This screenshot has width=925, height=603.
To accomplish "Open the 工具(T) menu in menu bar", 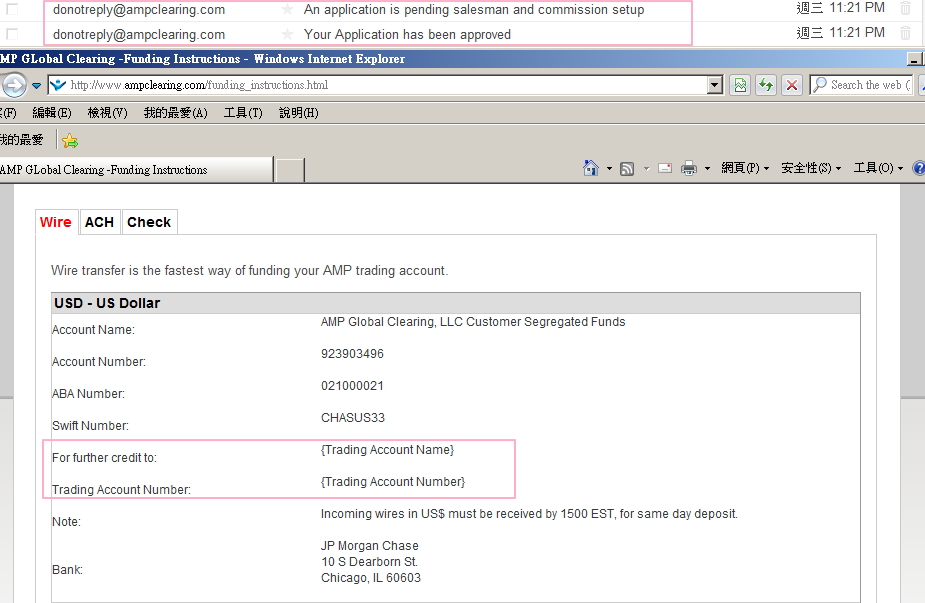I will (243, 113).
